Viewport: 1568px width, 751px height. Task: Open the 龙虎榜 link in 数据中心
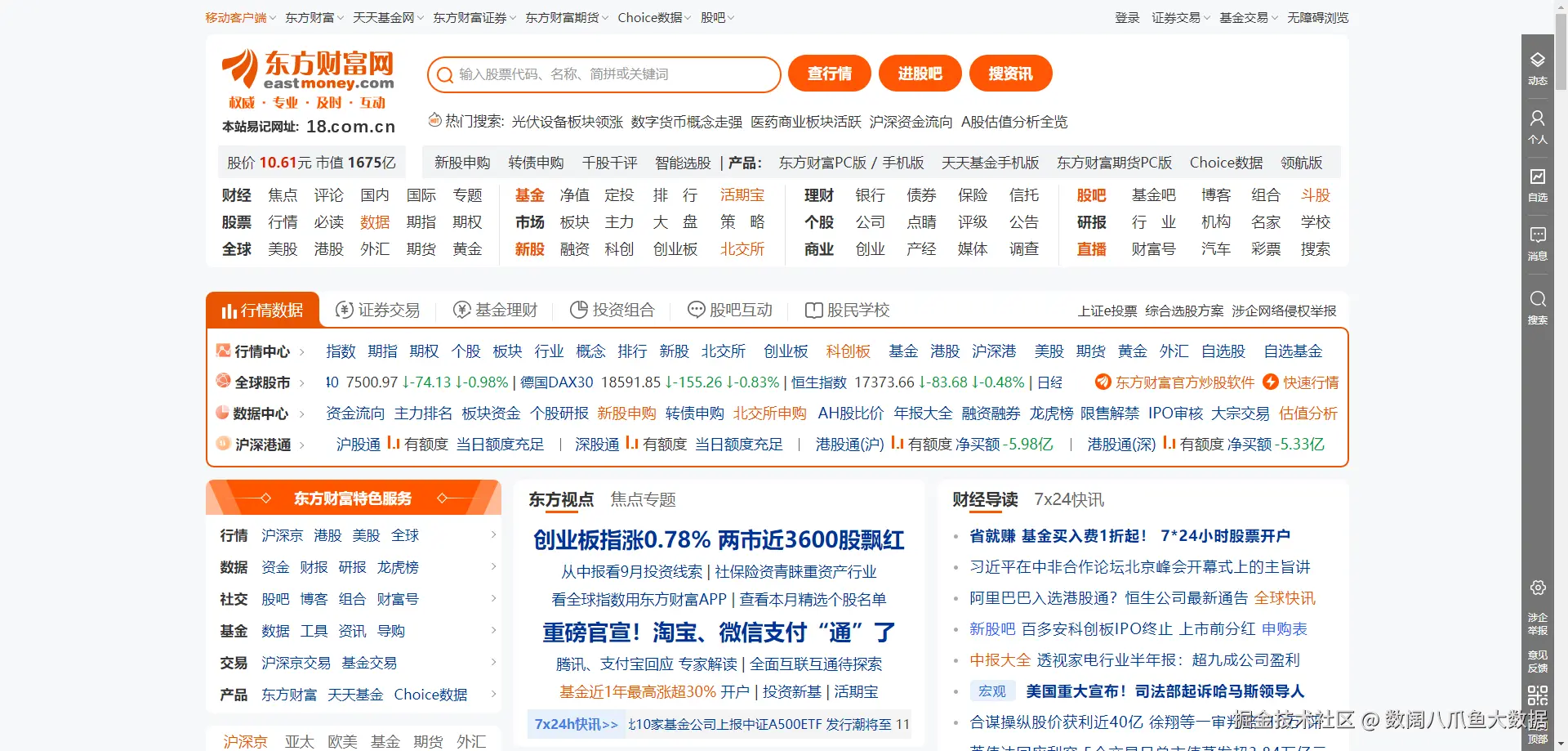click(1051, 413)
